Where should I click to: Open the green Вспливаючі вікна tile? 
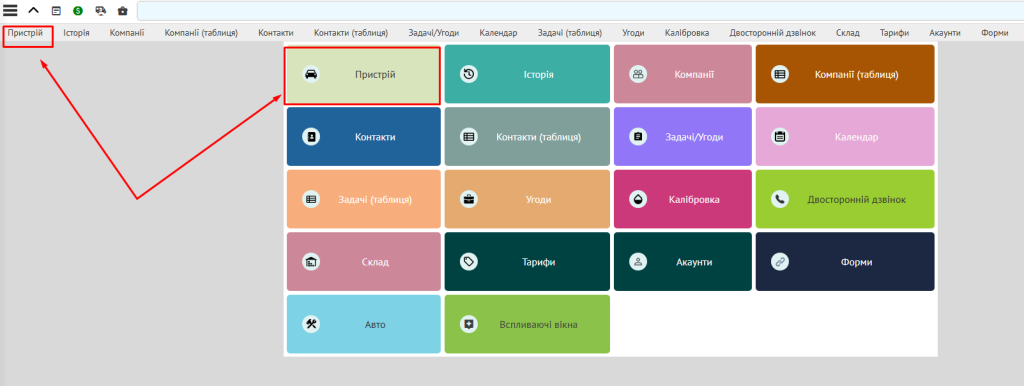coord(527,324)
